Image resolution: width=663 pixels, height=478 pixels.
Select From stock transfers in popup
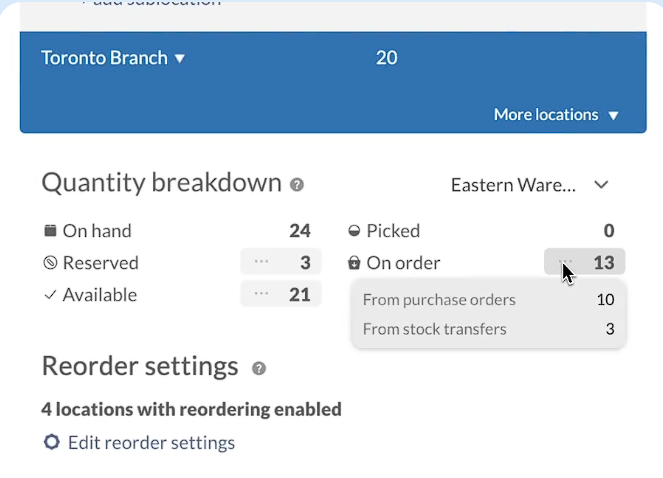coord(434,329)
